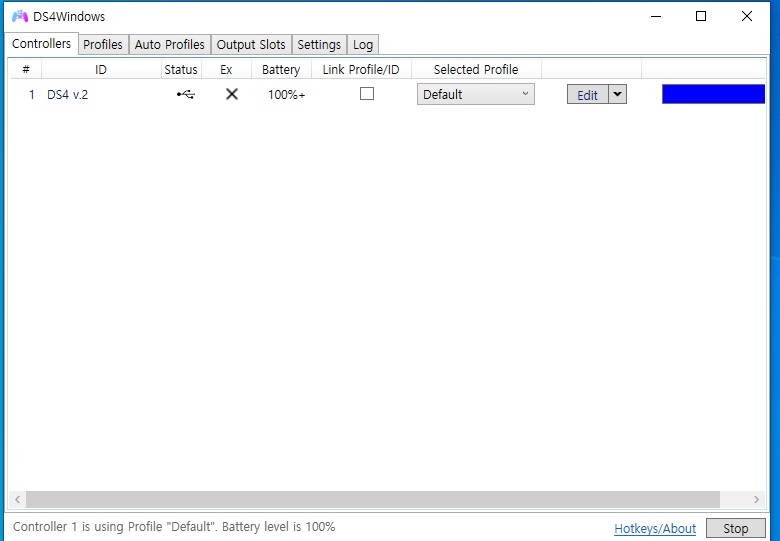Minimize the DS4Windows window
The image size is (780, 541).
tap(656, 16)
